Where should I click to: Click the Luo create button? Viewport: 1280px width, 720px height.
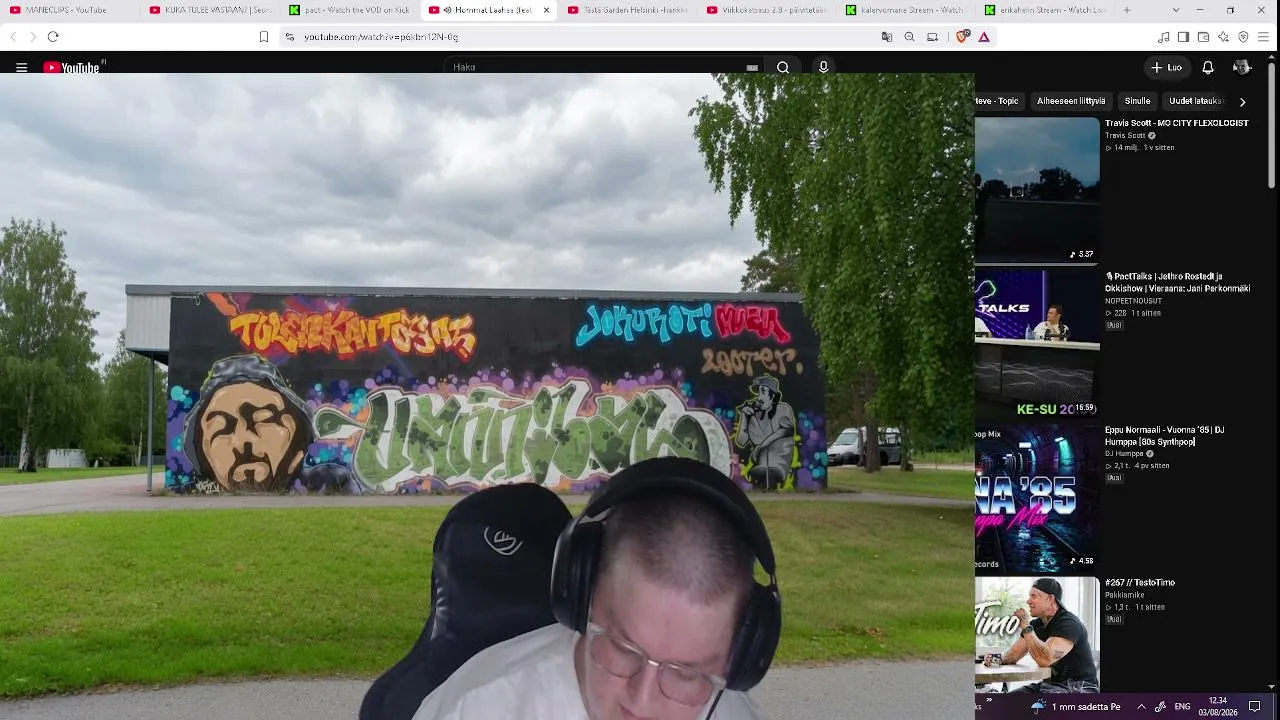click(x=1166, y=68)
